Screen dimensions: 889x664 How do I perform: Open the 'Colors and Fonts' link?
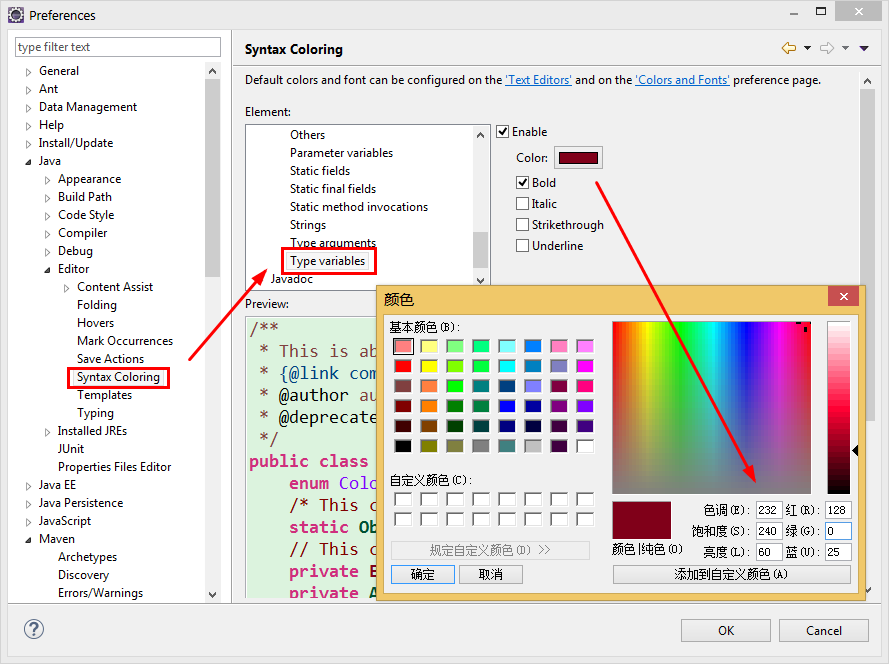[x=683, y=80]
